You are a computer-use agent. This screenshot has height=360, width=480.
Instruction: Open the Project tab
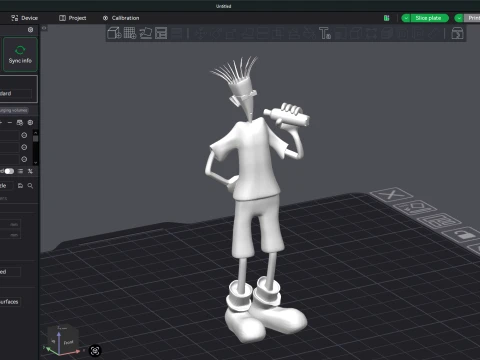73,18
